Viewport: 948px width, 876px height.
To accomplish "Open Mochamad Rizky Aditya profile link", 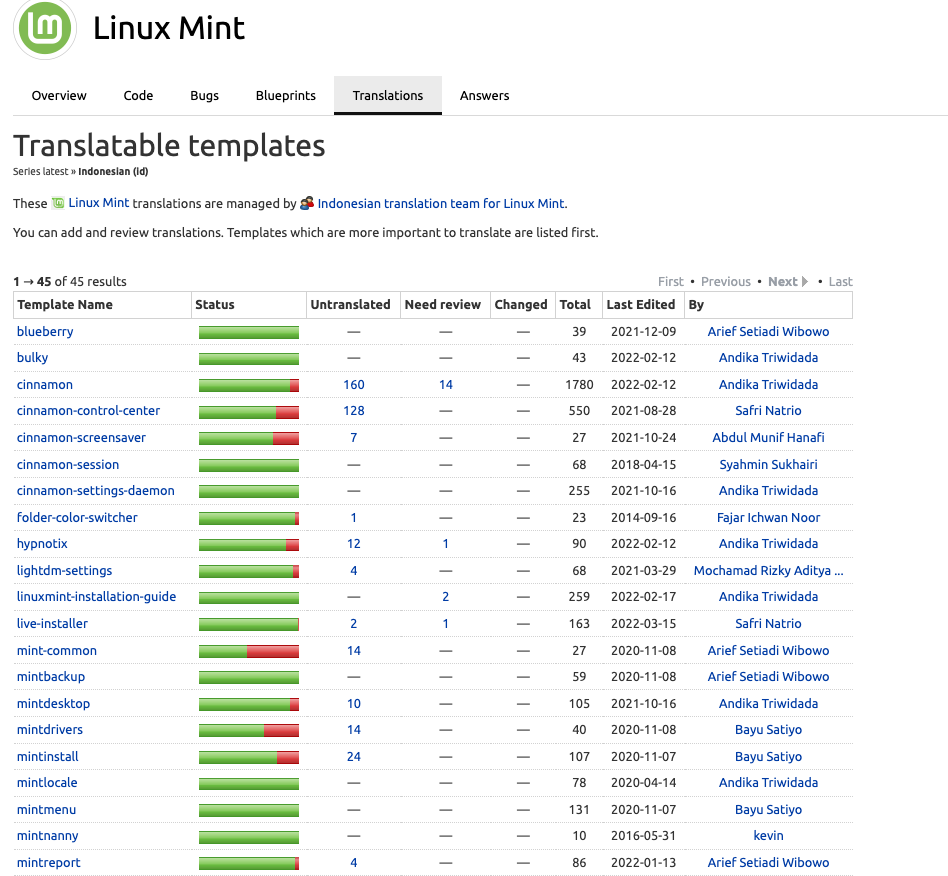I will coord(768,571).
